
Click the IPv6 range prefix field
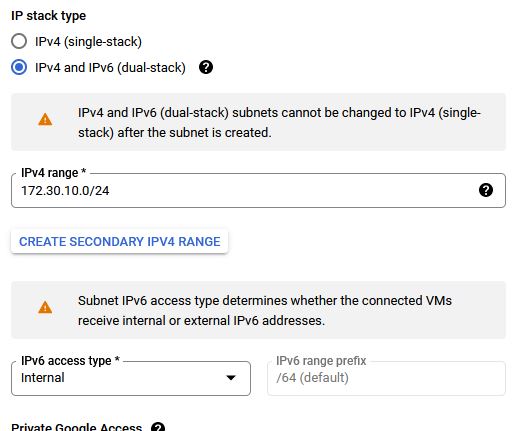pyautogui.click(x=386, y=378)
